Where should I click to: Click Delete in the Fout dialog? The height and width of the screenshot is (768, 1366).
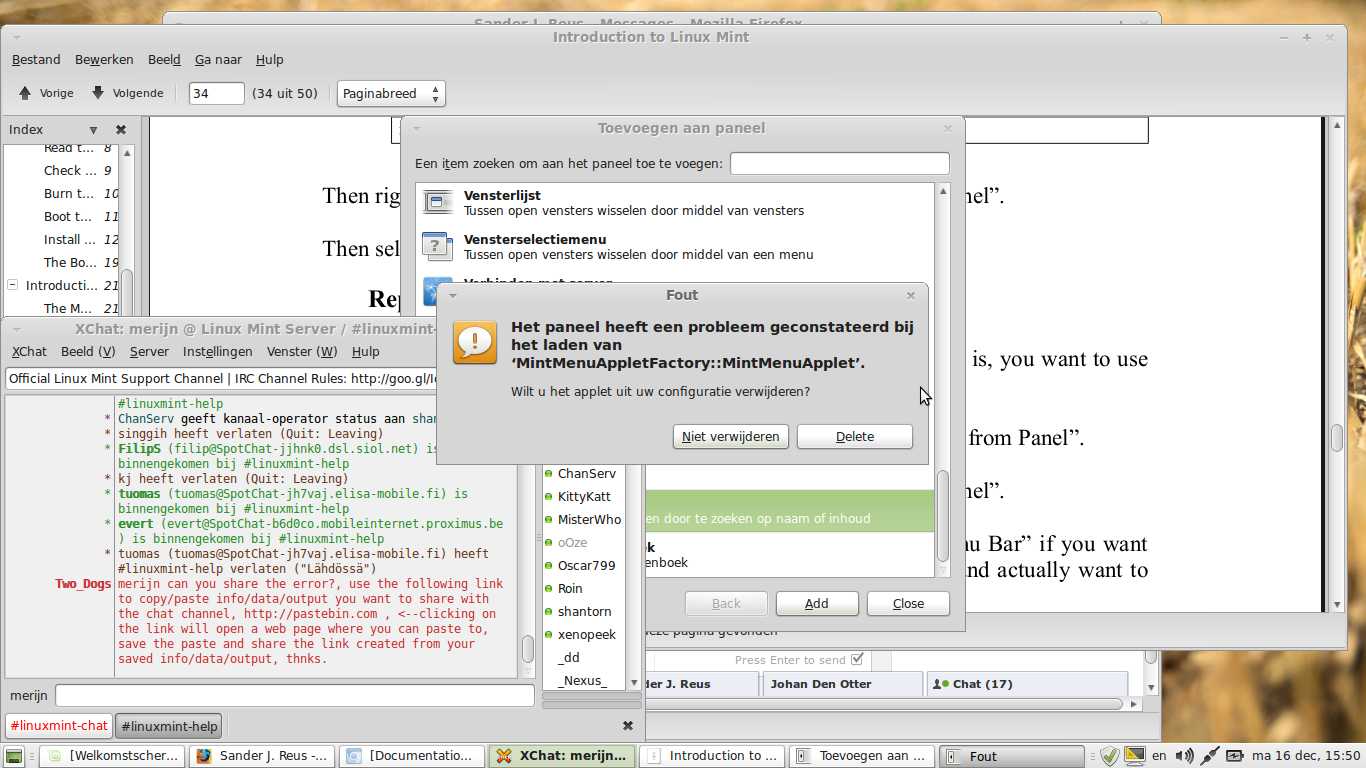[x=855, y=437]
